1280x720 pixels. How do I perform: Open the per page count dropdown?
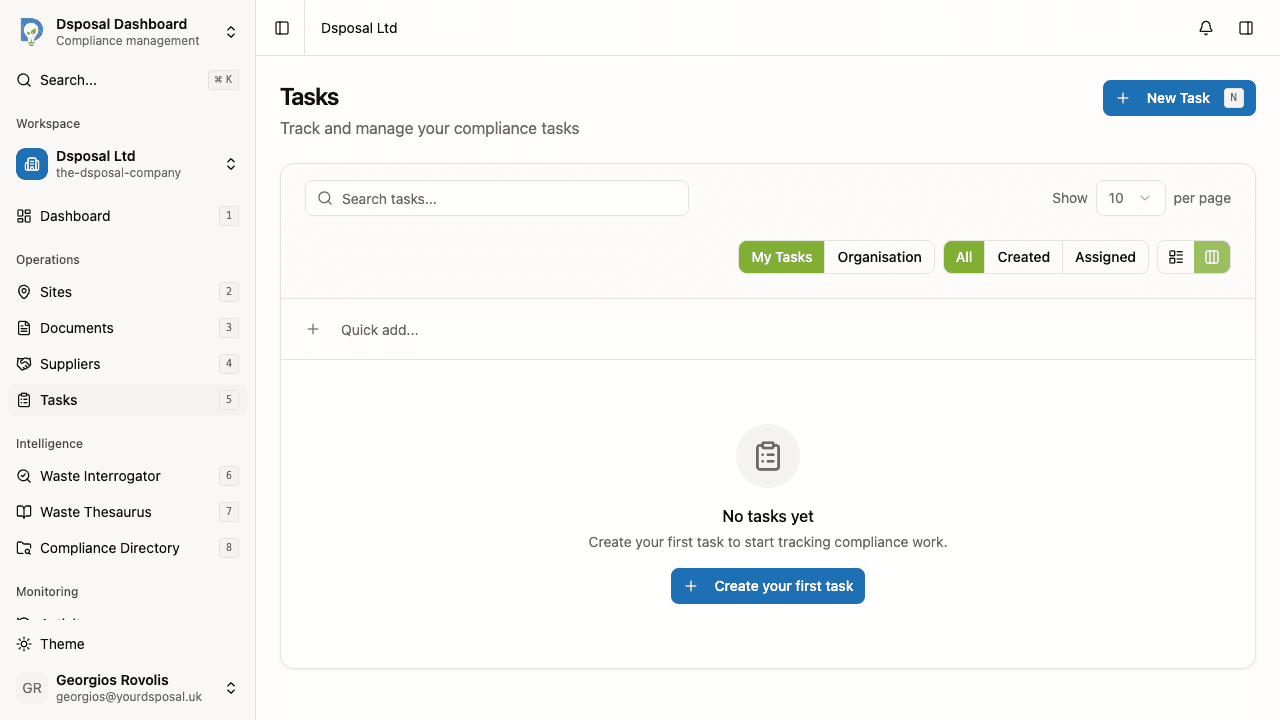pyautogui.click(x=1130, y=198)
